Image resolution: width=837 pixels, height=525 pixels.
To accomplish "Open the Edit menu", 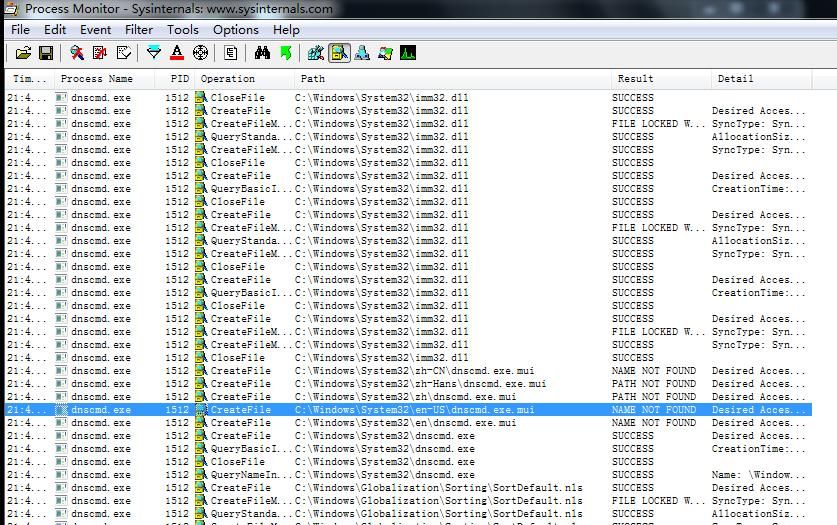I will coord(55,30).
